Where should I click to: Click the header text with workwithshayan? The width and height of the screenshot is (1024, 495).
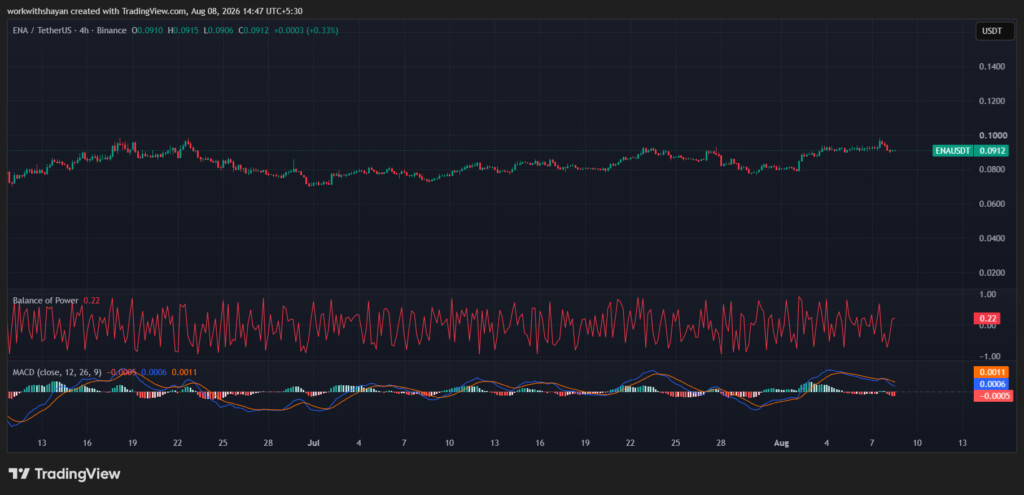[x=154, y=10]
